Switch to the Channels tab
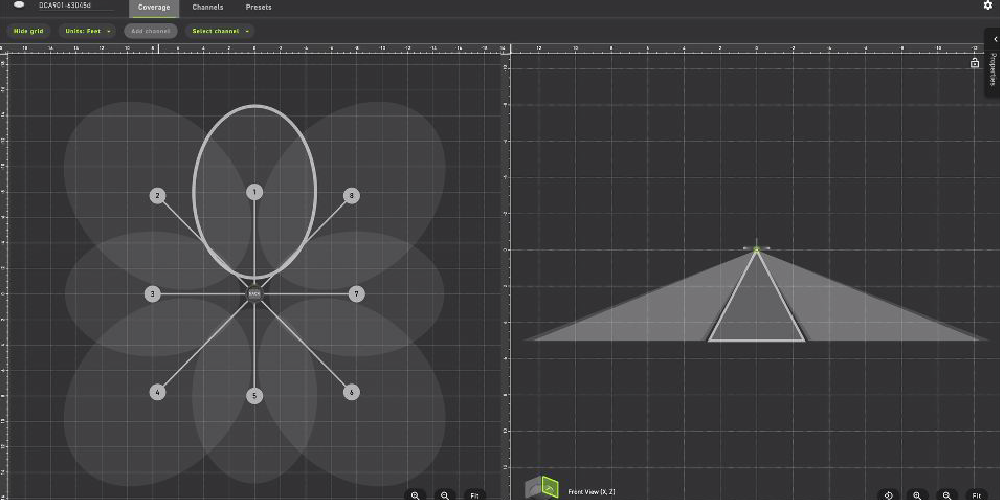This screenshot has width=1000, height=500. click(x=208, y=8)
